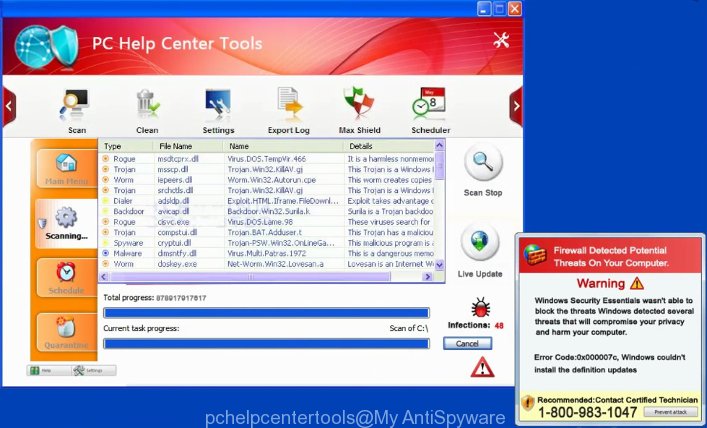This screenshot has height=428, width=707.
Task: Click the Current task progress bar
Action: click(x=266, y=344)
